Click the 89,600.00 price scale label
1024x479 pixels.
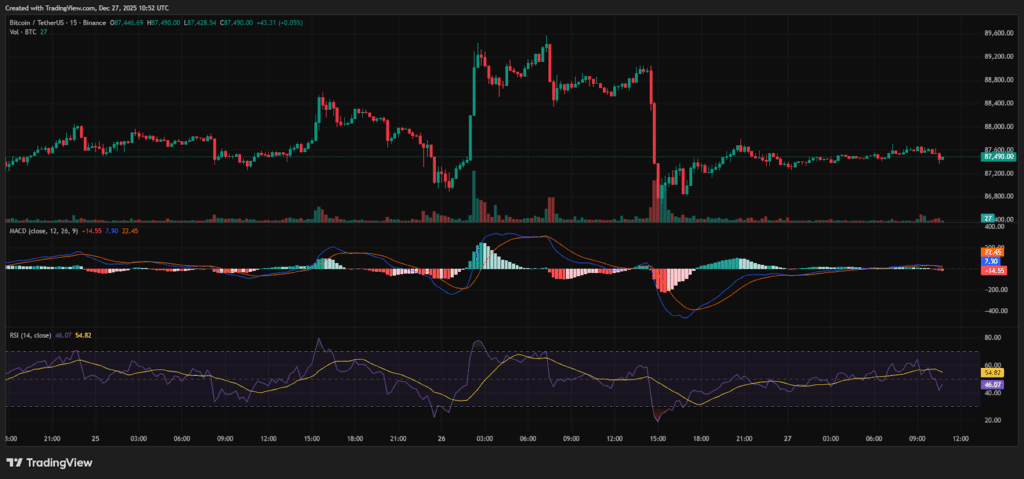pyautogui.click(x=997, y=32)
